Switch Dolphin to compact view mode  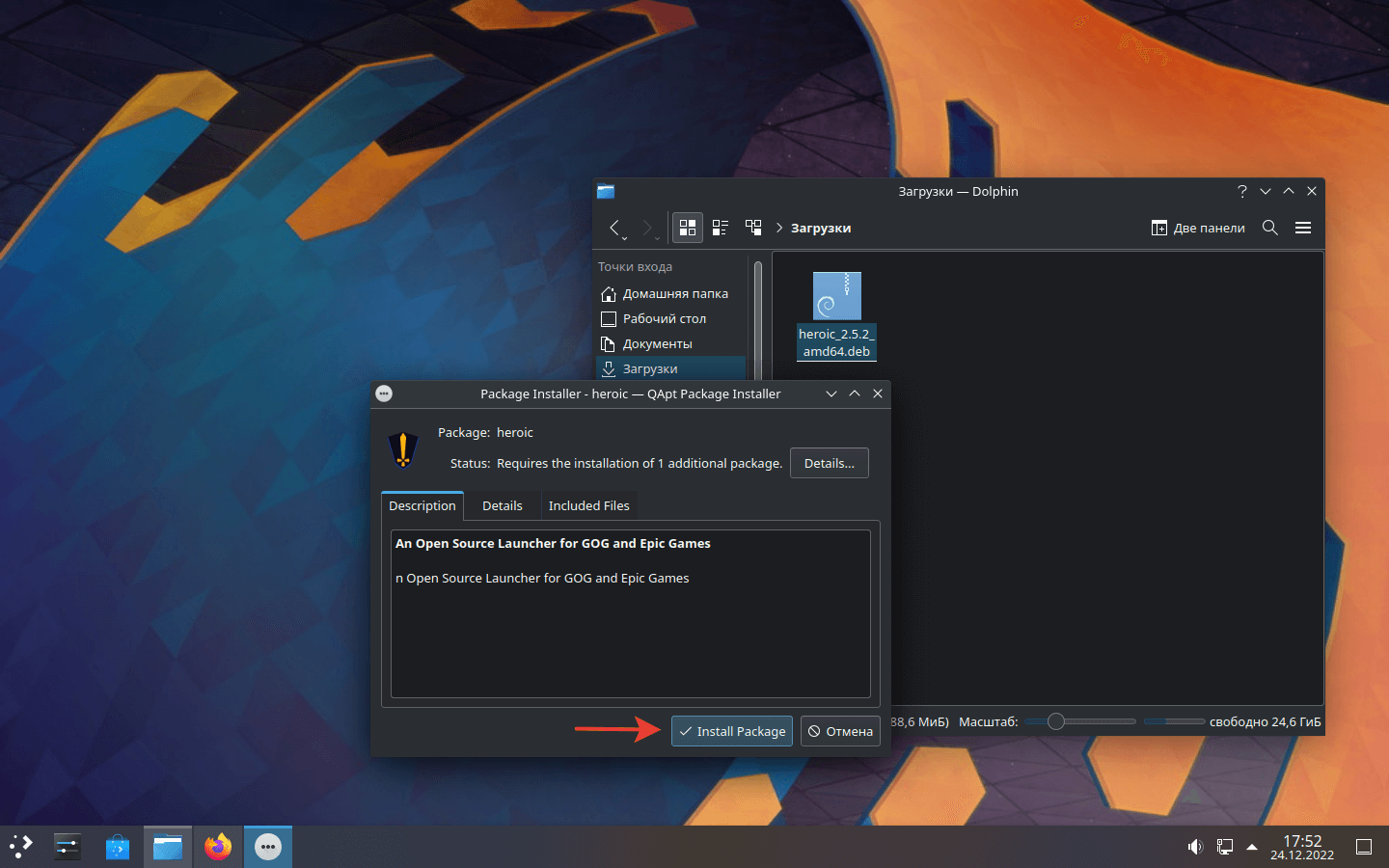pyautogui.click(x=721, y=228)
